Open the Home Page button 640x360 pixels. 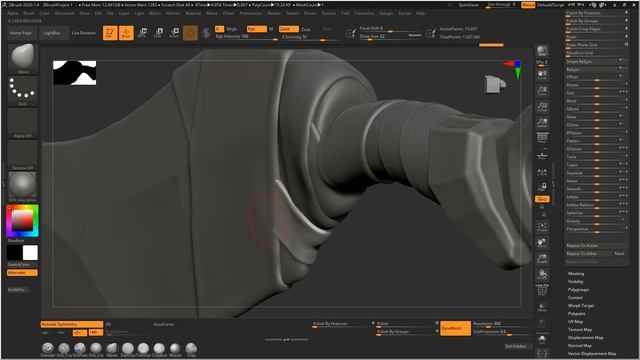pyautogui.click(x=21, y=33)
